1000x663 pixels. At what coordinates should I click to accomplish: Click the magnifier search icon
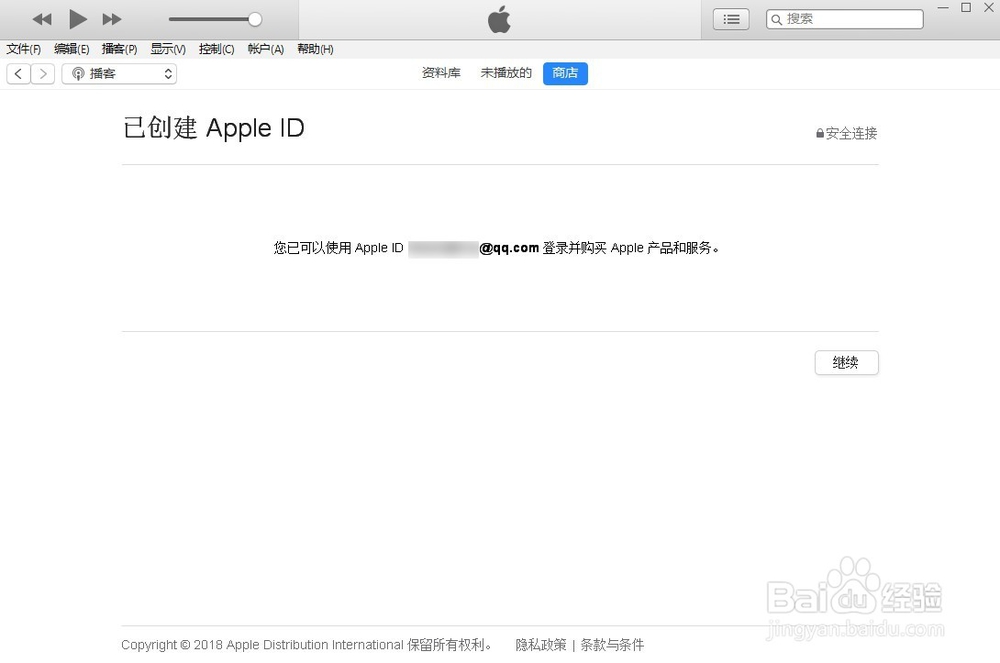(776, 20)
